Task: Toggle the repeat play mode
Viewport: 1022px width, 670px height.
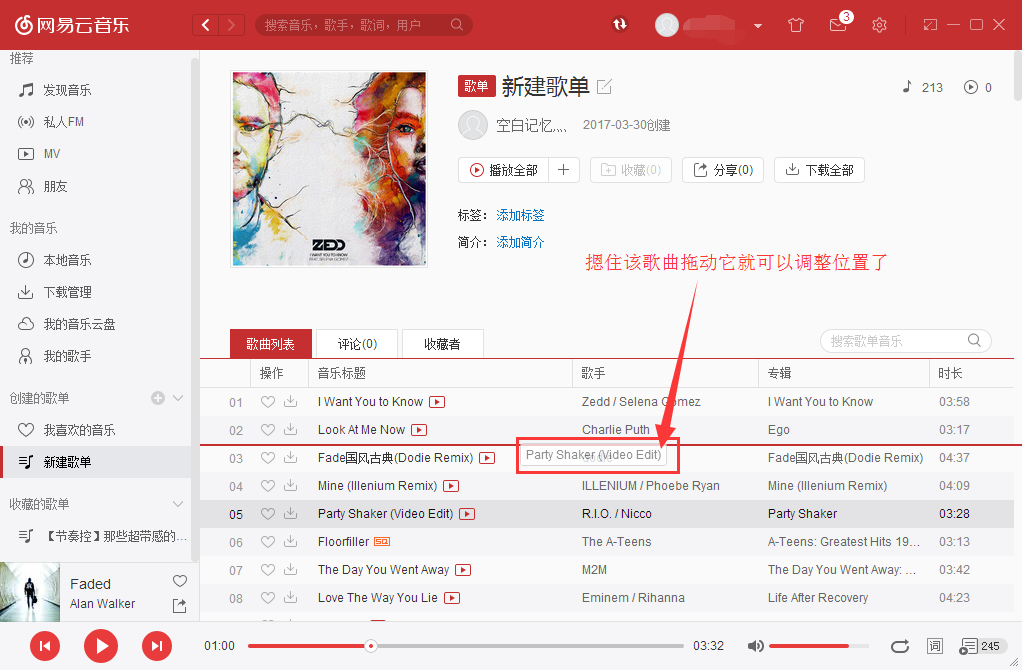Action: tap(899, 646)
